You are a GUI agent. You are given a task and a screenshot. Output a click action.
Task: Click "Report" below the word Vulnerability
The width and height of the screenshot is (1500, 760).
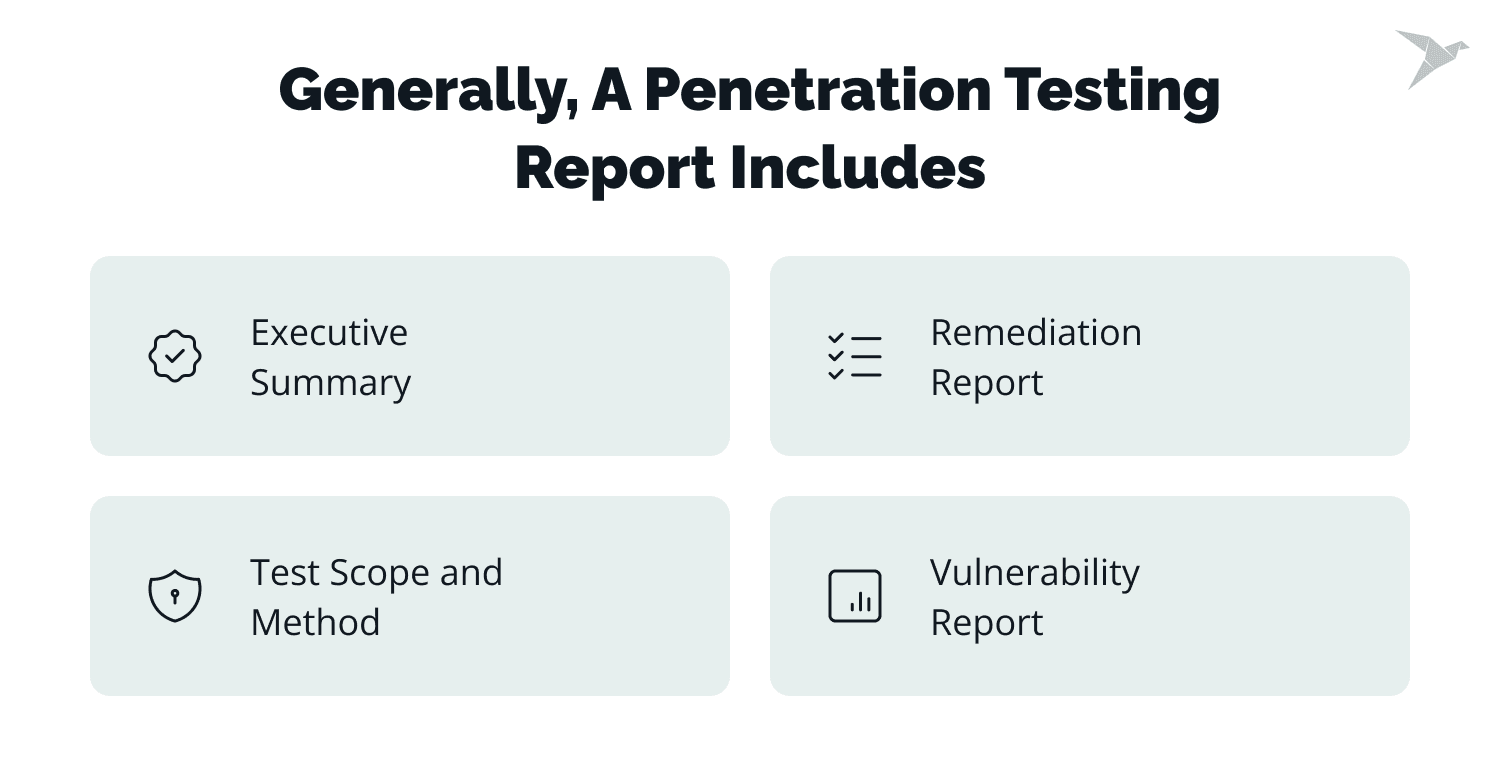tap(987, 623)
